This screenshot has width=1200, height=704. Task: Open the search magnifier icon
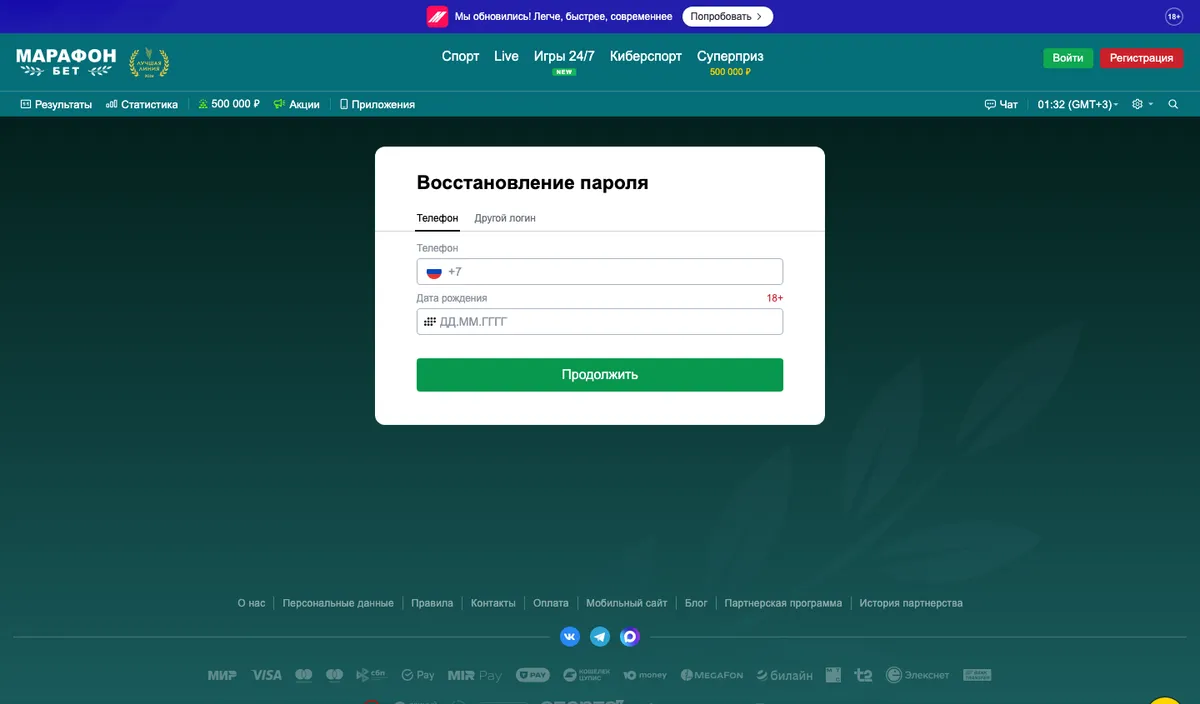[x=1173, y=104]
